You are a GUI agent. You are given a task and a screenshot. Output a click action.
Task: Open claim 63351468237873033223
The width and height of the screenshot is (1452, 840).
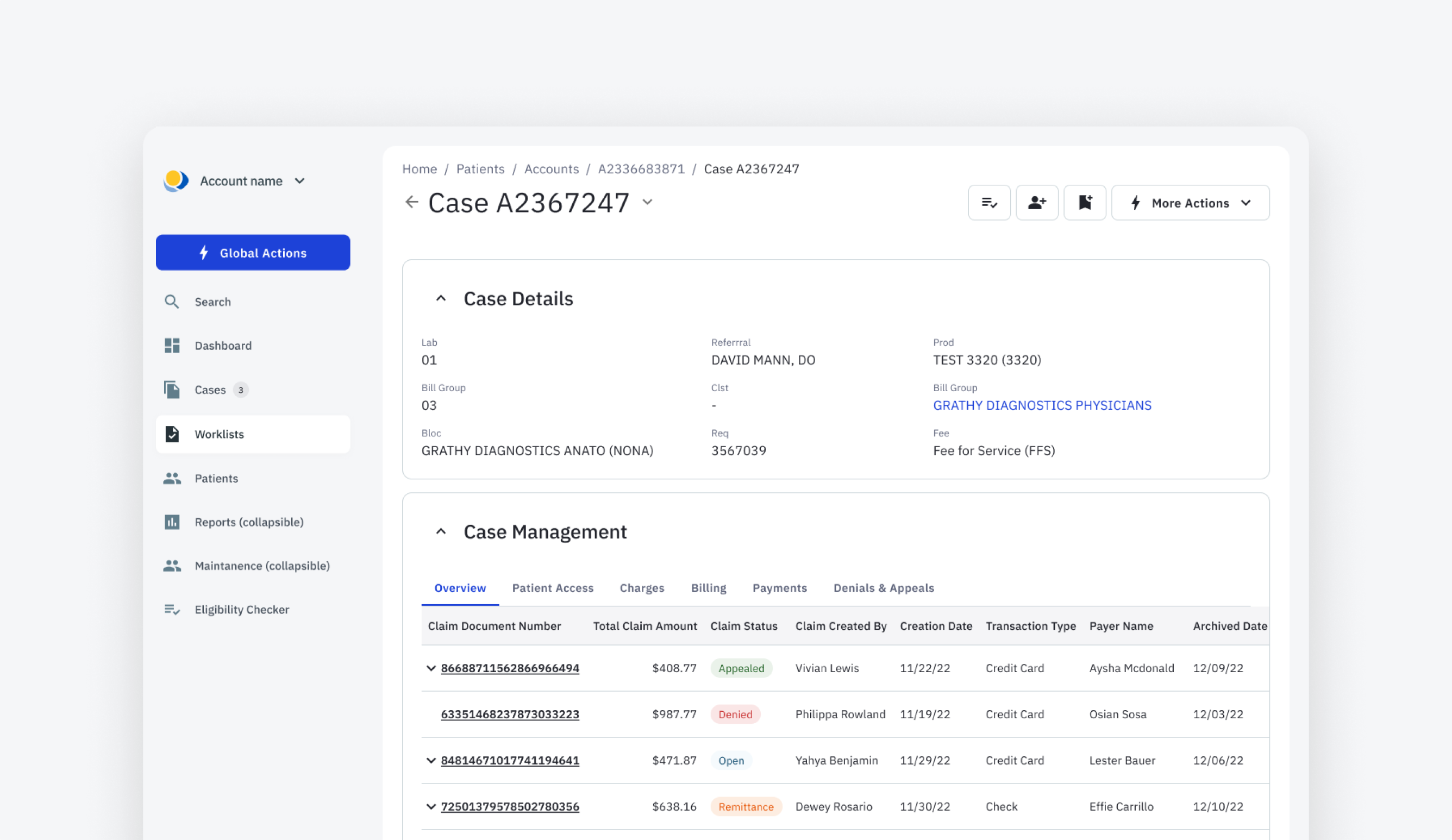509,714
